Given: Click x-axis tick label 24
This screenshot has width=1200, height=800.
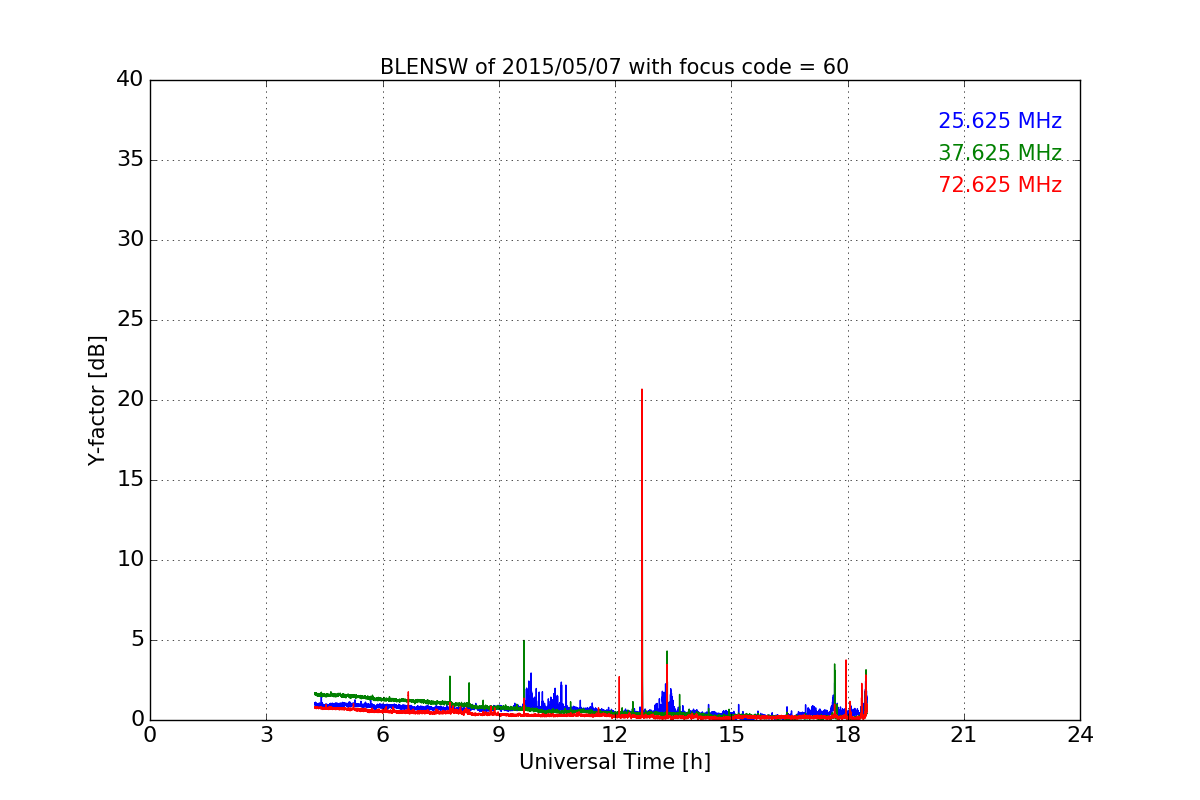Looking at the screenshot, I should coord(1080,735).
